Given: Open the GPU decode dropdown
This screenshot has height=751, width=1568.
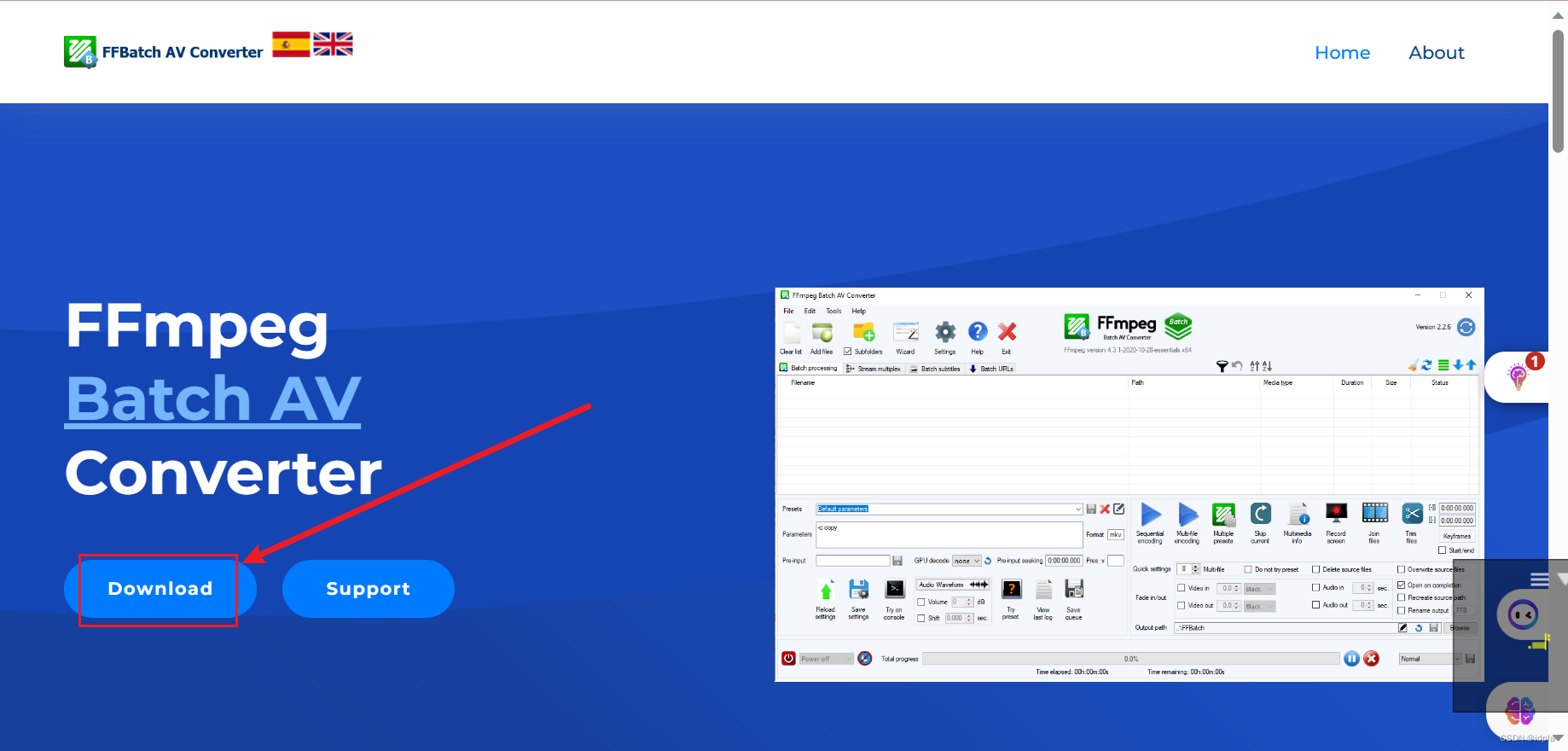Looking at the screenshot, I should click(967, 561).
